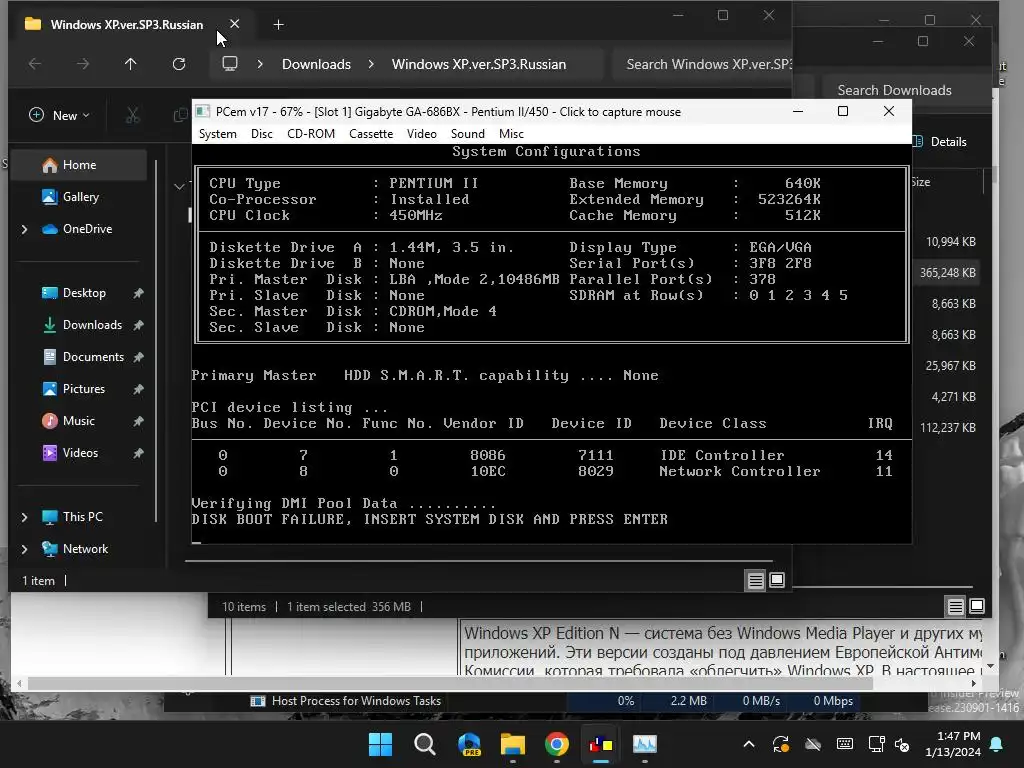Open File Explorer from taskbar
This screenshot has height=768, width=1024.
[x=513, y=744]
